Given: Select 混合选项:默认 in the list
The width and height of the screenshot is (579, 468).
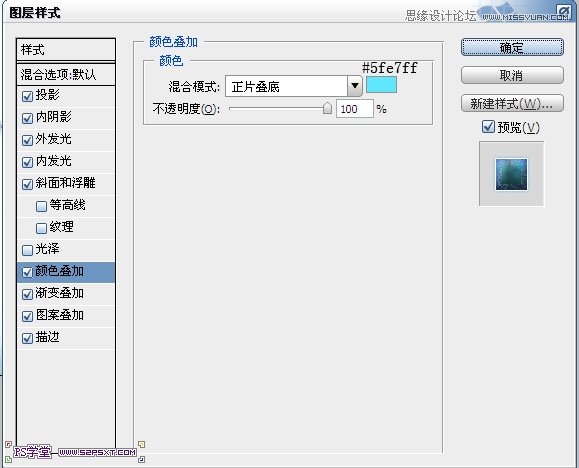Looking at the screenshot, I should coord(66,75).
